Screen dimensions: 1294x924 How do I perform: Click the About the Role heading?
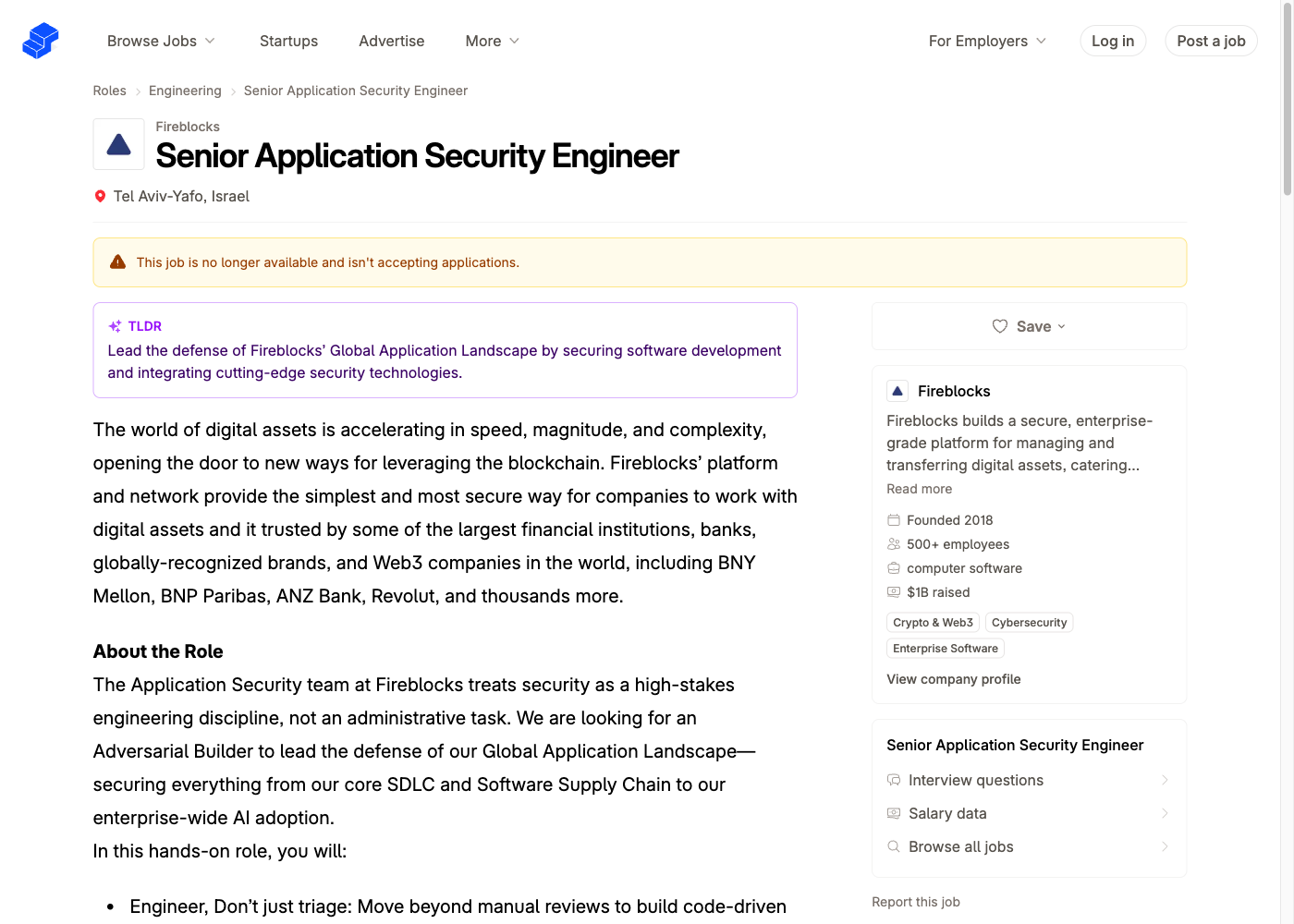click(x=158, y=651)
